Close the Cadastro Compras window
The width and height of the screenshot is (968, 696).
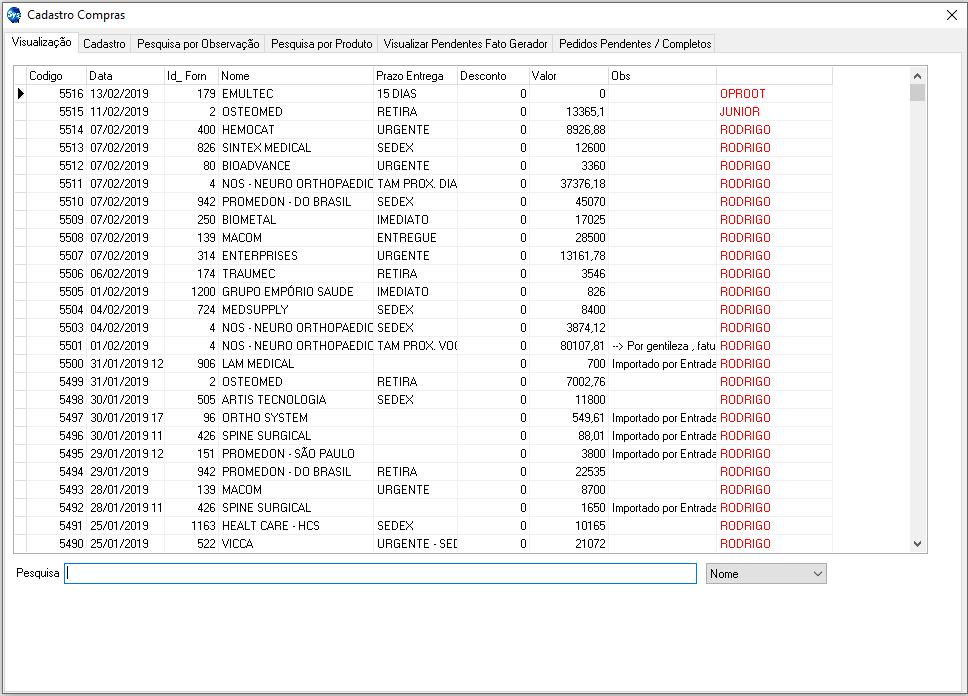951,15
